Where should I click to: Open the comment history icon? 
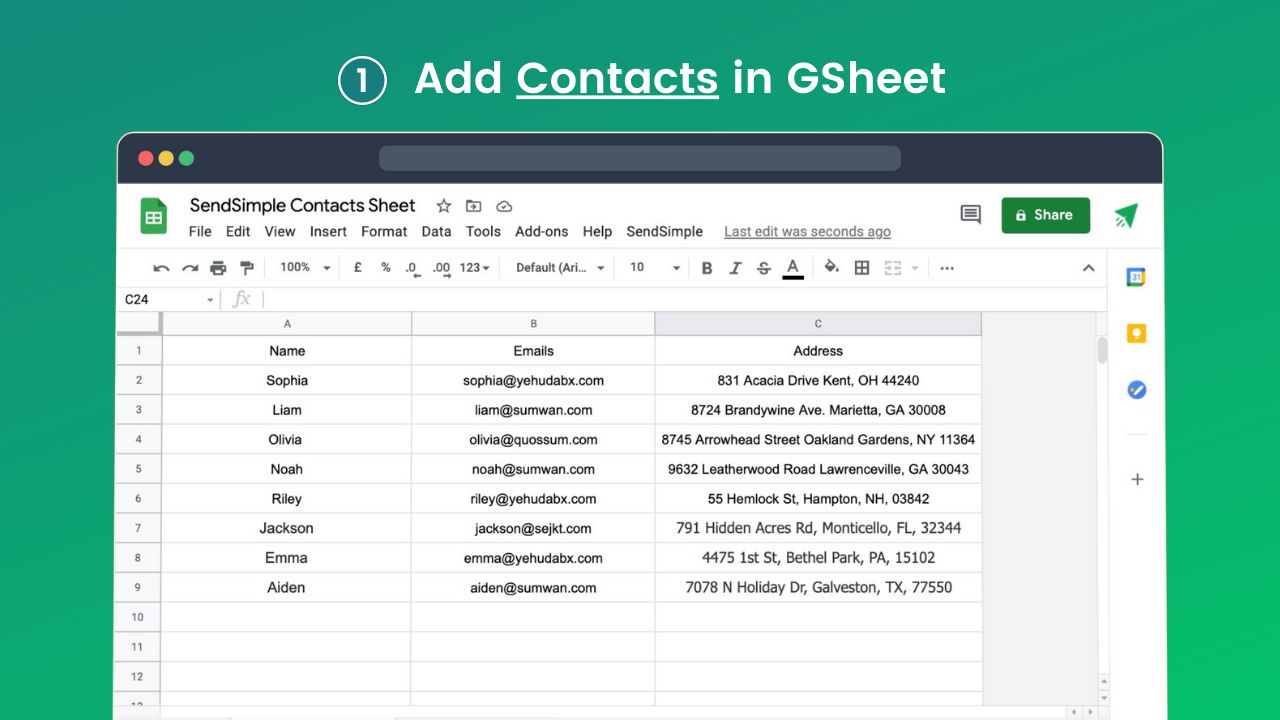coord(970,215)
